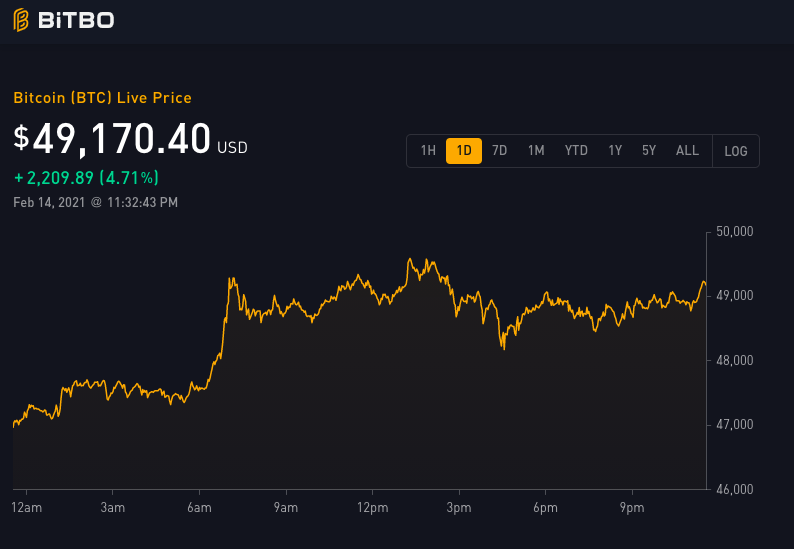The width and height of the screenshot is (794, 549).
Task: Open the BITBO home wordmark
Action: (76, 21)
